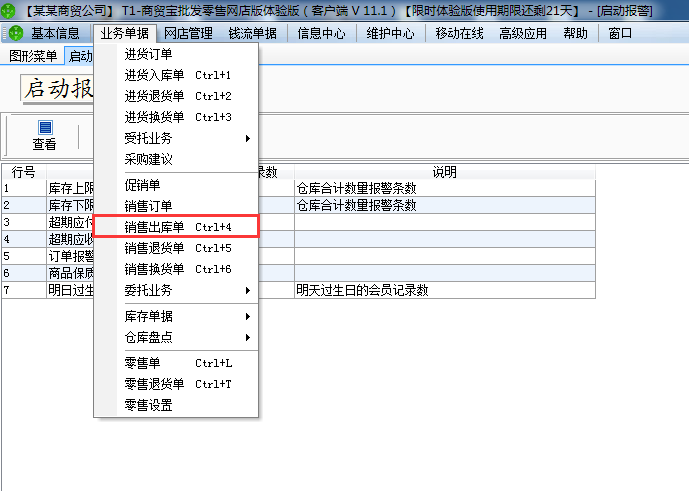This screenshot has width=689, height=491.
Task: Click the green app logo icon in title bar
Action: point(8,10)
